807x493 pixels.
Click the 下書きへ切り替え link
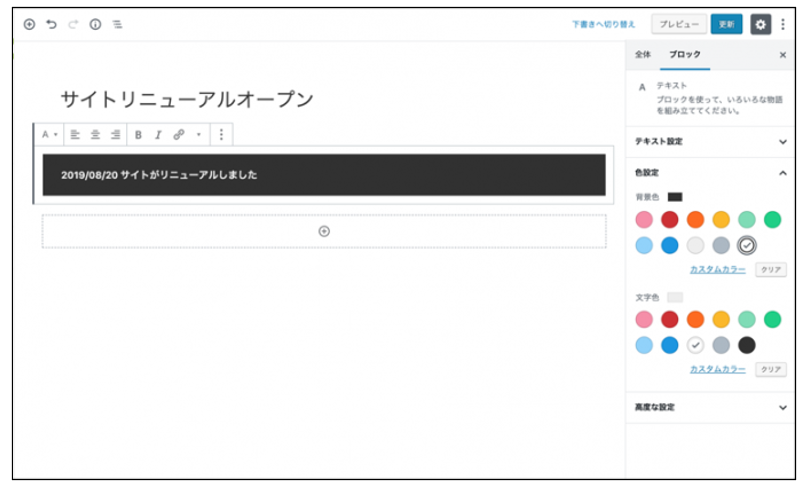coord(603,24)
